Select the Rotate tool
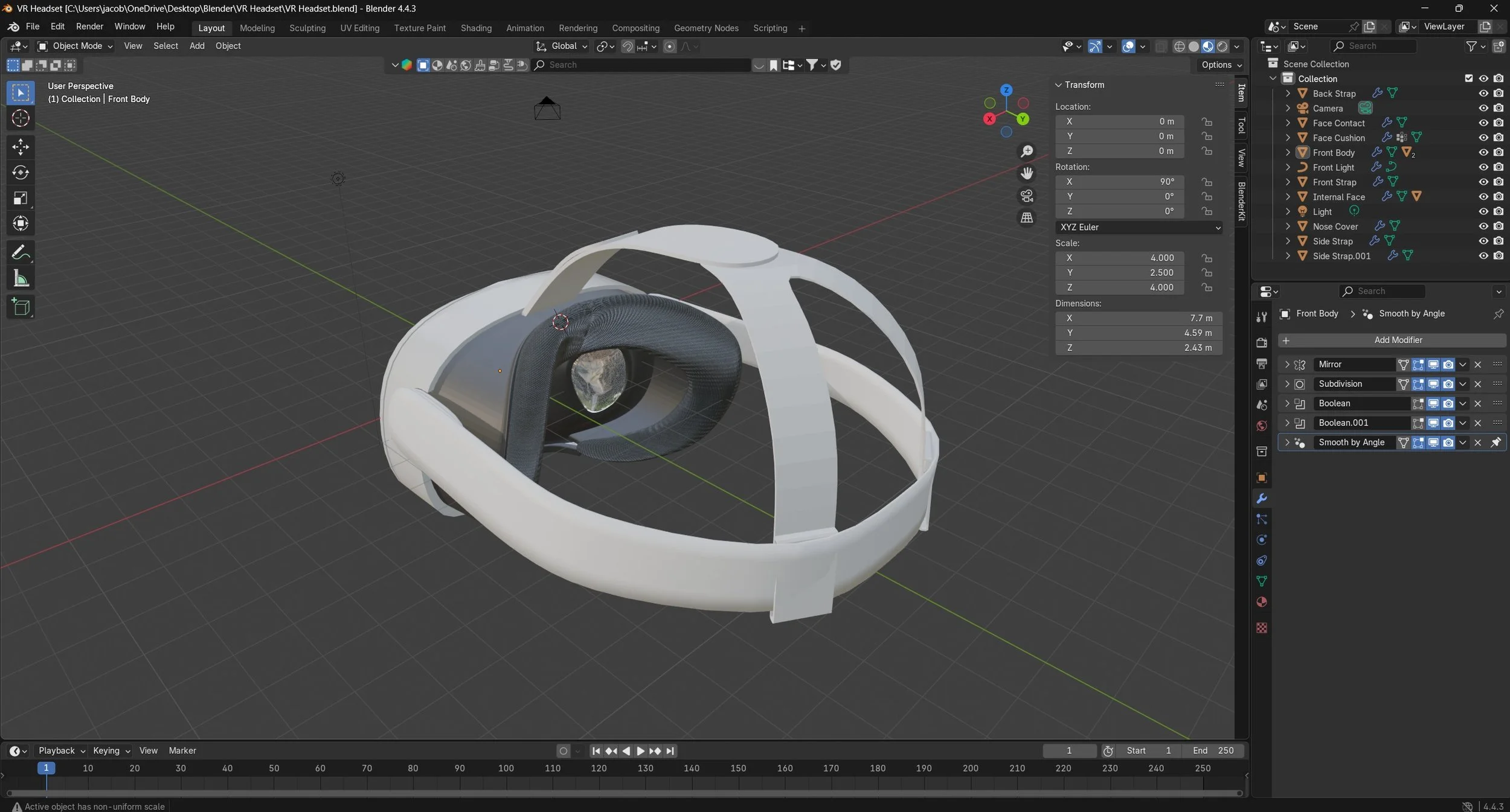1510x812 pixels. pos(21,173)
